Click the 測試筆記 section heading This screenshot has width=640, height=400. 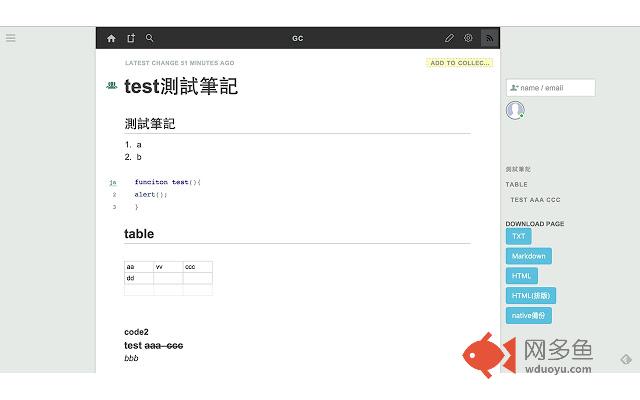tap(150, 124)
